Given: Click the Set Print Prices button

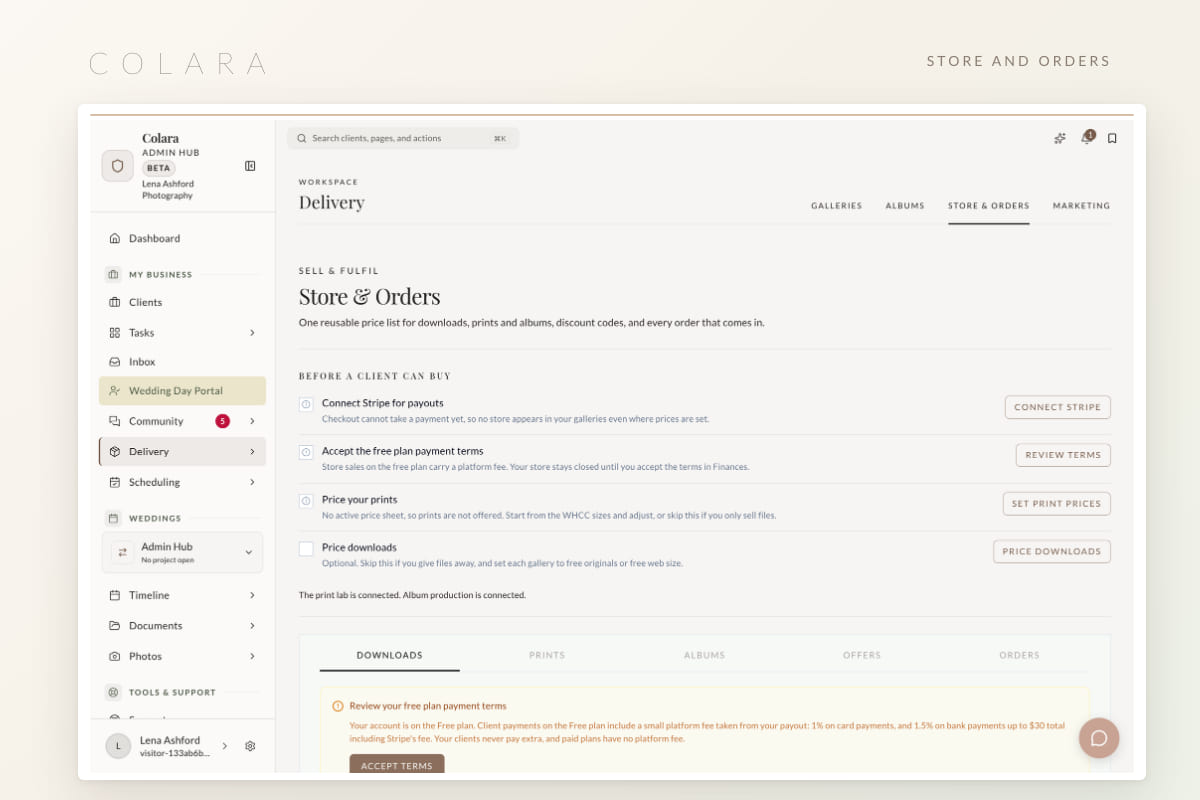Looking at the screenshot, I should tap(1057, 504).
